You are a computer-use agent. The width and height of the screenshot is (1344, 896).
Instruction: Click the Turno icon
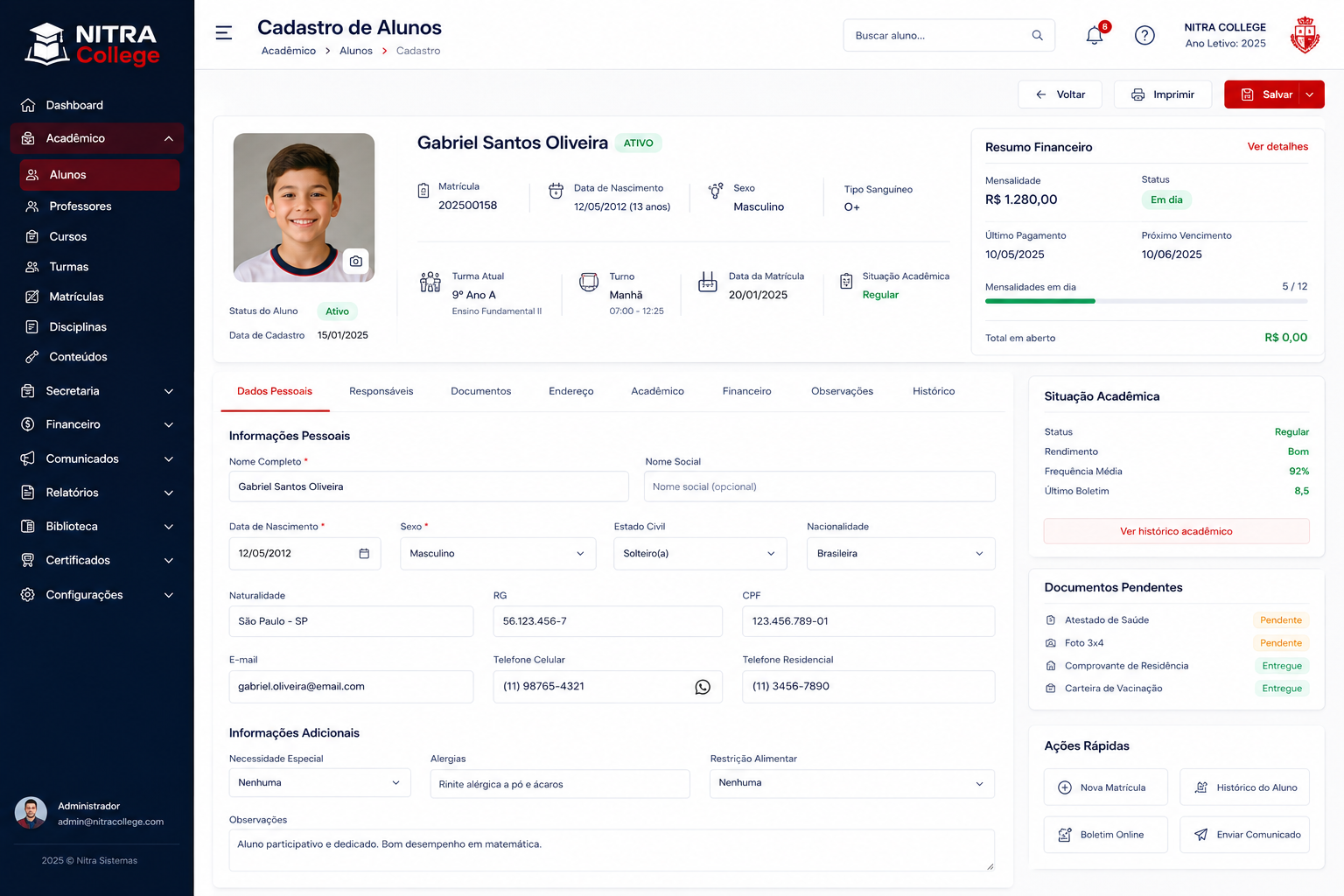click(589, 282)
